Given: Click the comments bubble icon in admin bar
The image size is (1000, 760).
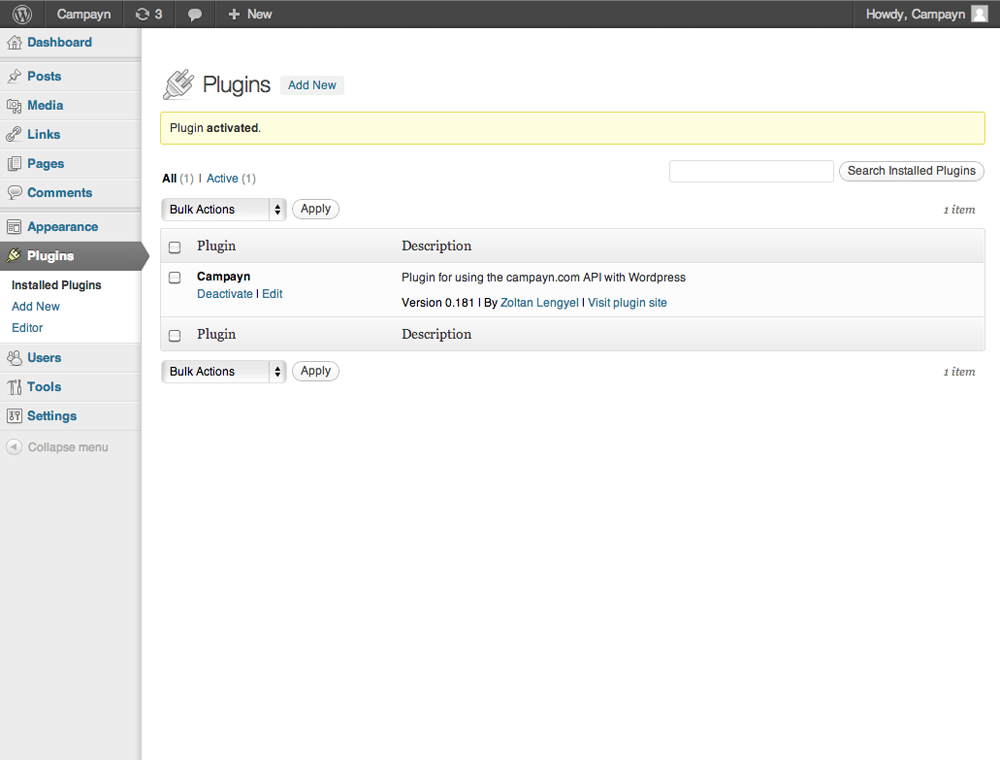Looking at the screenshot, I should 195,14.
